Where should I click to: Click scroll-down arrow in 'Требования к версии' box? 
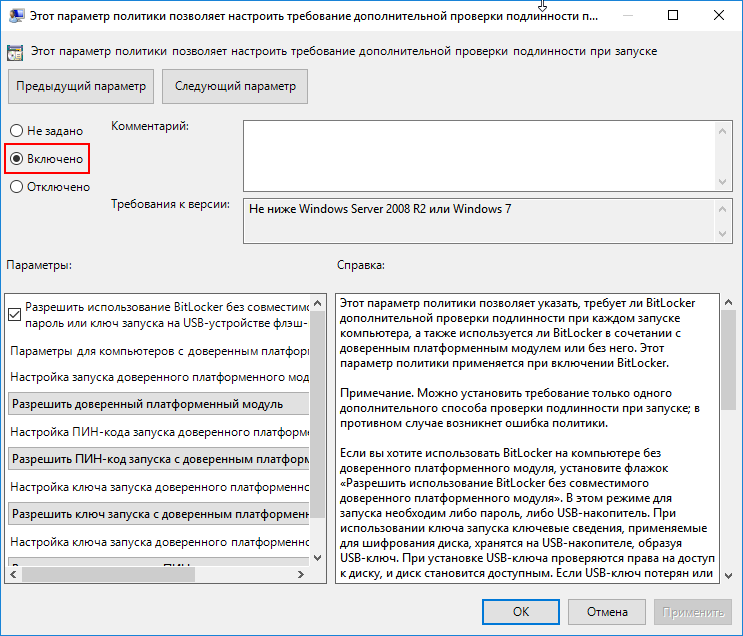coord(723,234)
